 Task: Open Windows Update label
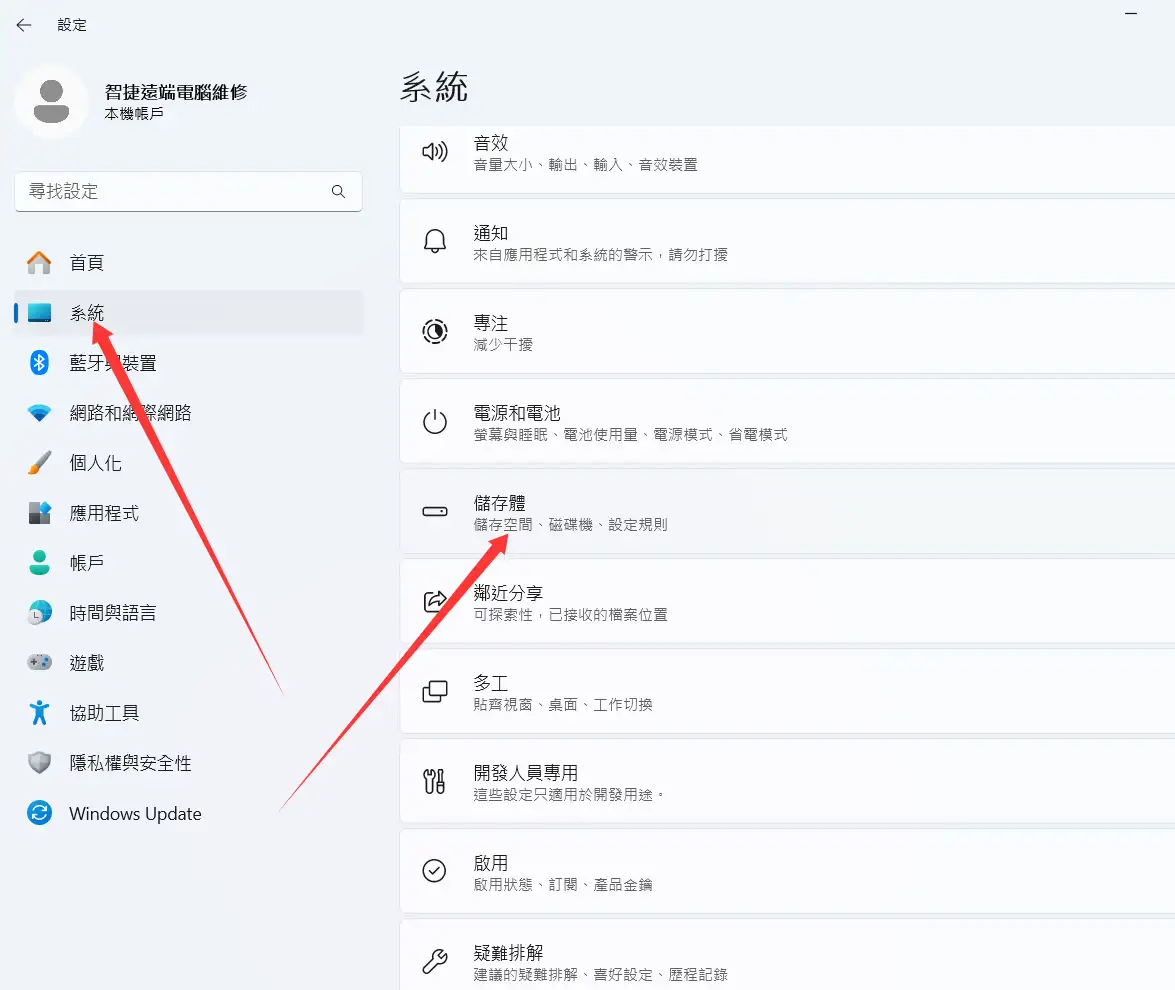[135, 813]
